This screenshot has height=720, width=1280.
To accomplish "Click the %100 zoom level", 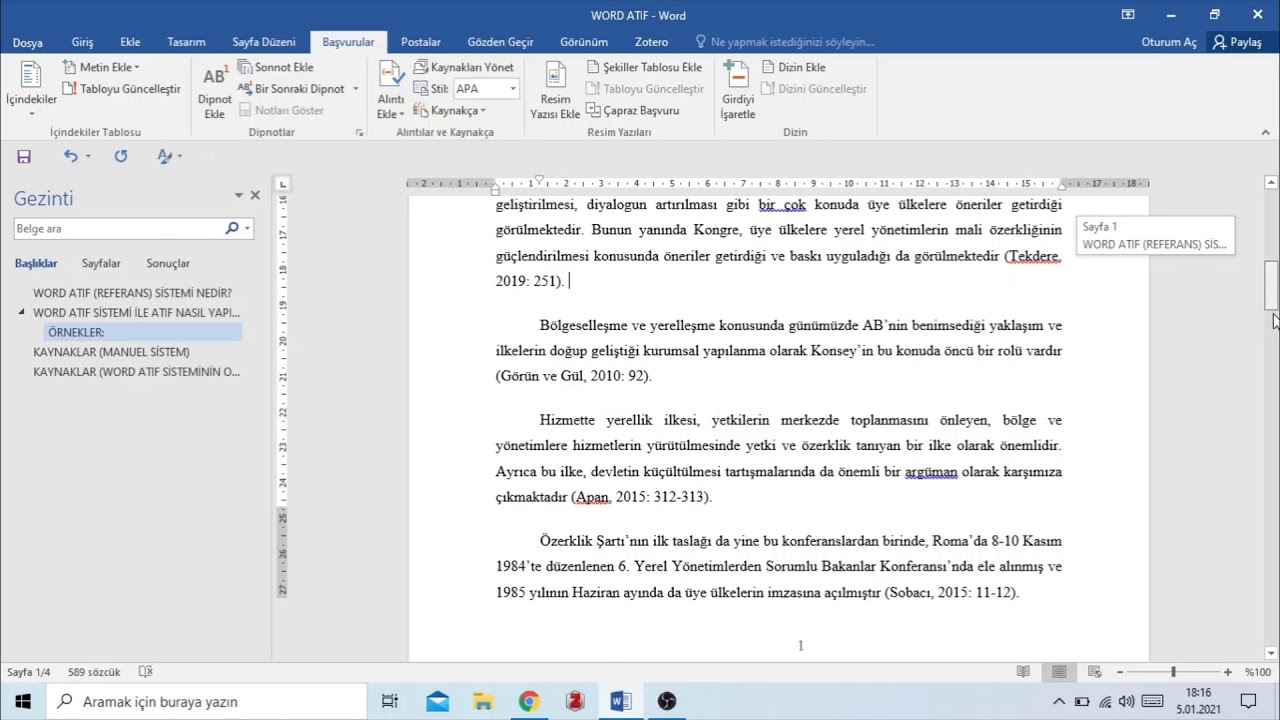I will (1257, 672).
